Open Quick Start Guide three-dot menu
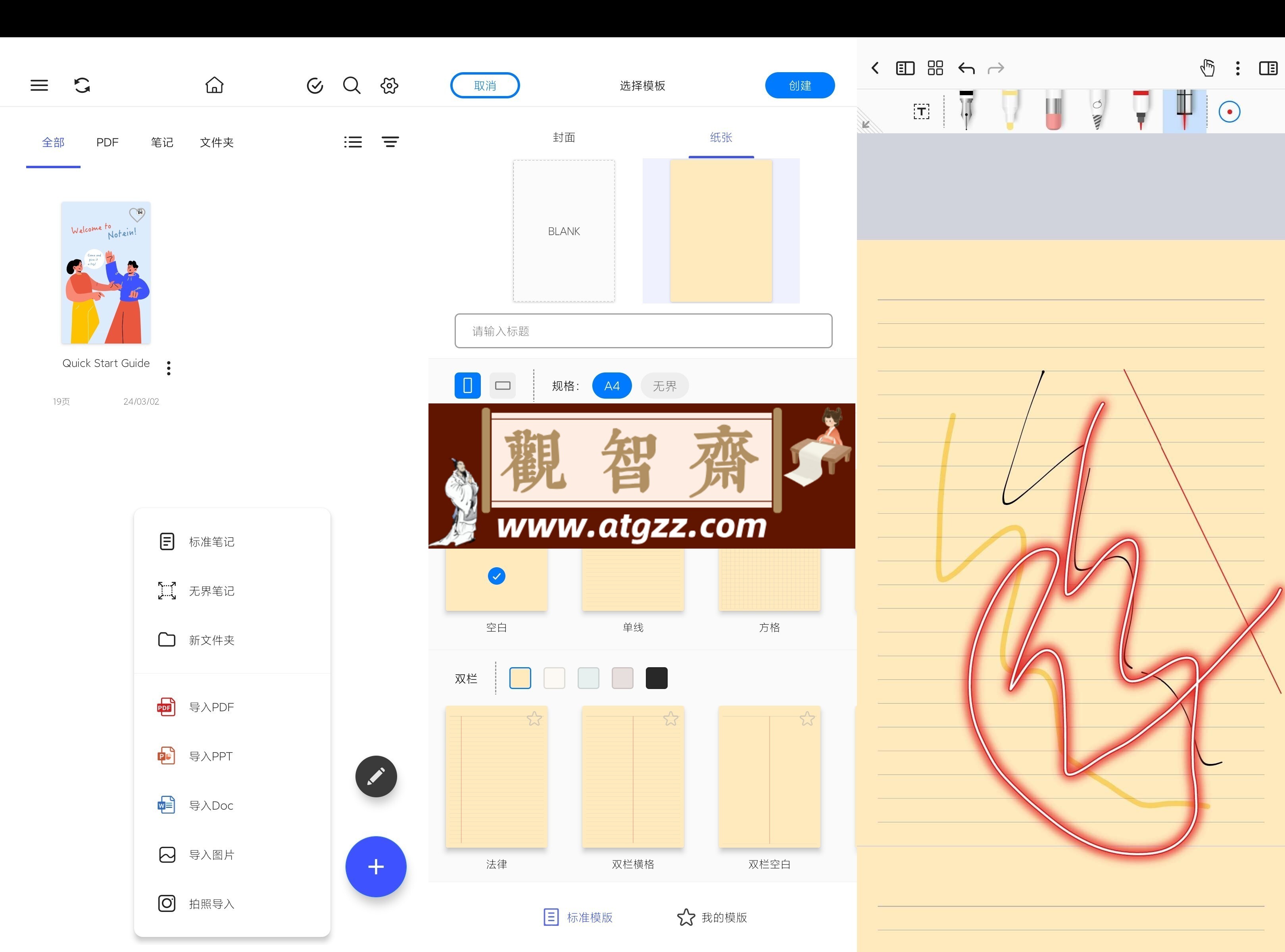The width and height of the screenshot is (1285, 952). coord(168,368)
